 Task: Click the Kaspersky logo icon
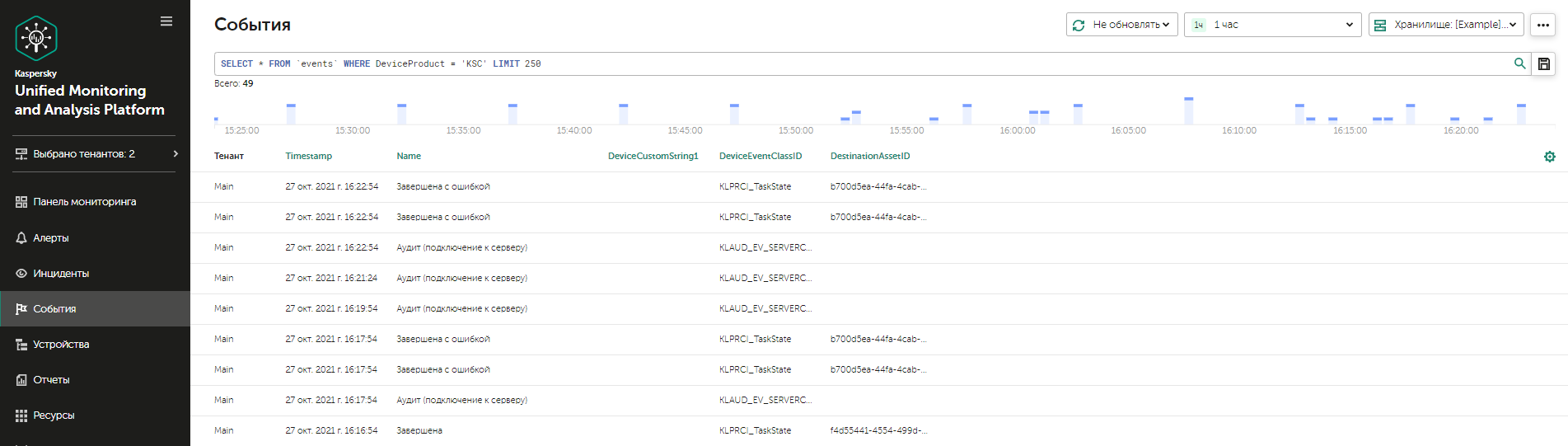[36, 38]
